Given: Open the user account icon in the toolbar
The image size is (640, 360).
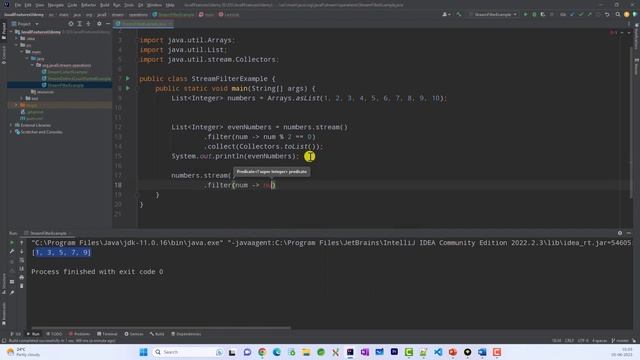Looking at the screenshot, I should coord(446,14).
